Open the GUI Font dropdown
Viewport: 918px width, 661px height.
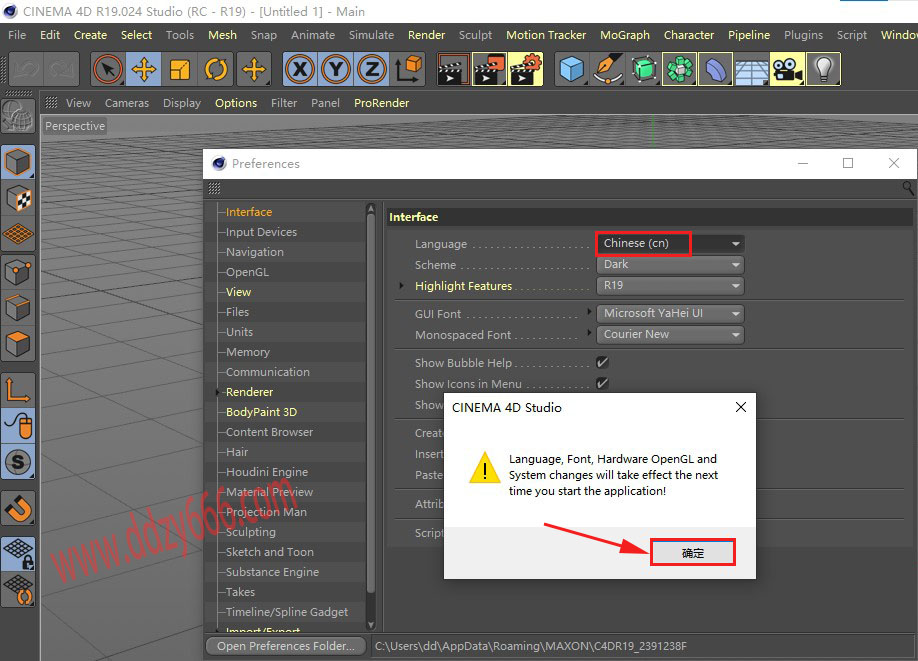point(670,314)
